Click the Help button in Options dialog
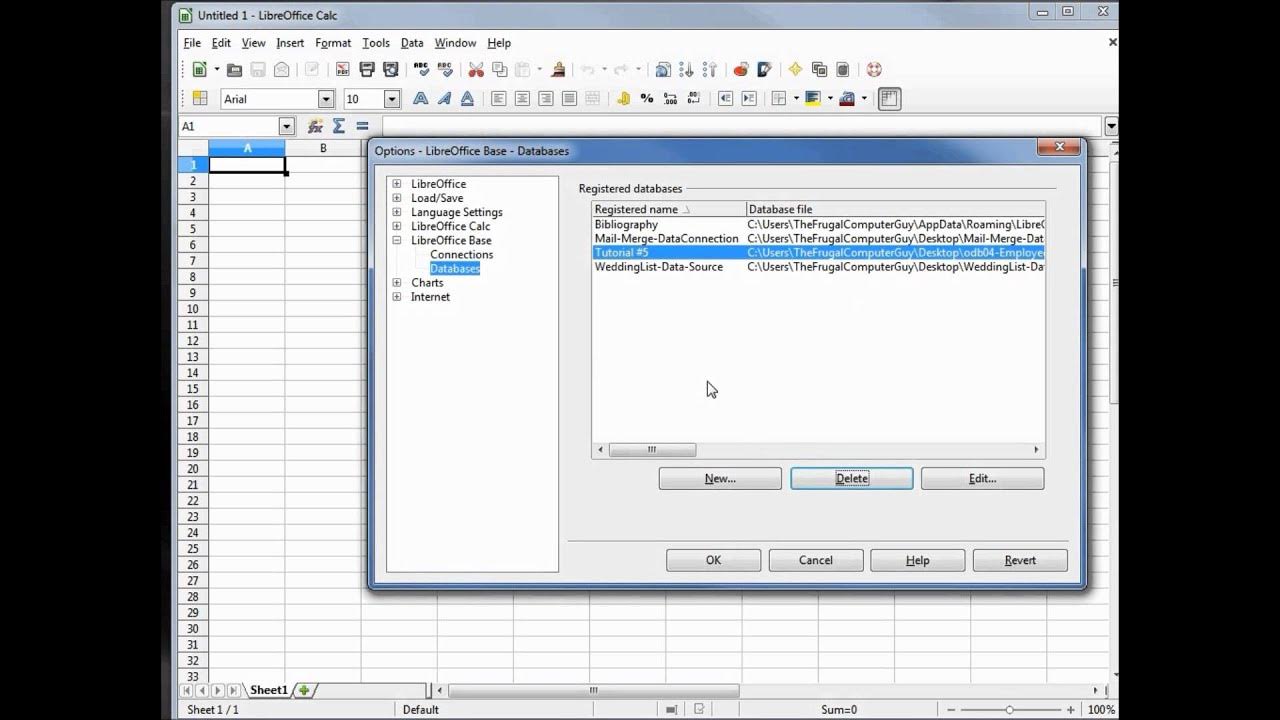The image size is (1280, 720). click(x=918, y=561)
